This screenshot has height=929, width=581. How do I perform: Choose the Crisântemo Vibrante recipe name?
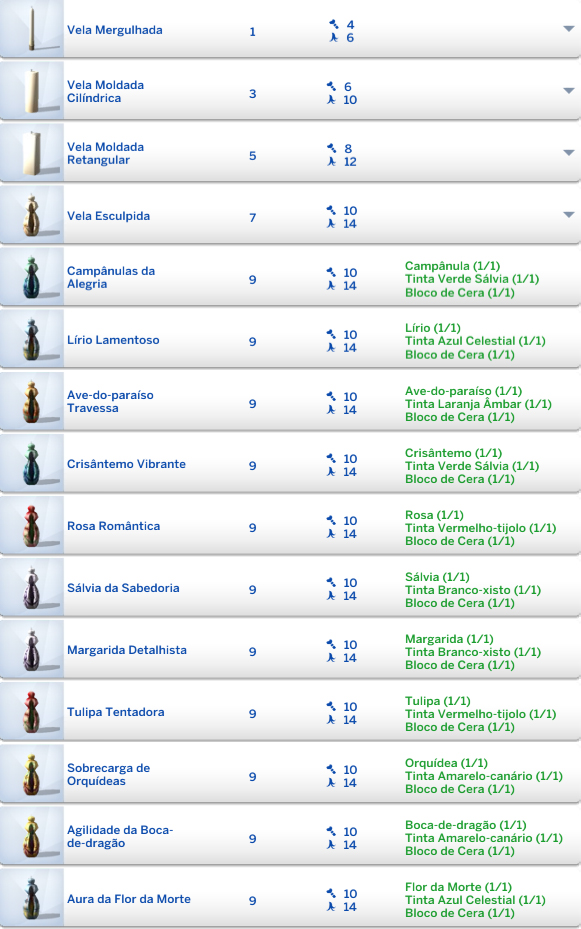click(x=126, y=464)
